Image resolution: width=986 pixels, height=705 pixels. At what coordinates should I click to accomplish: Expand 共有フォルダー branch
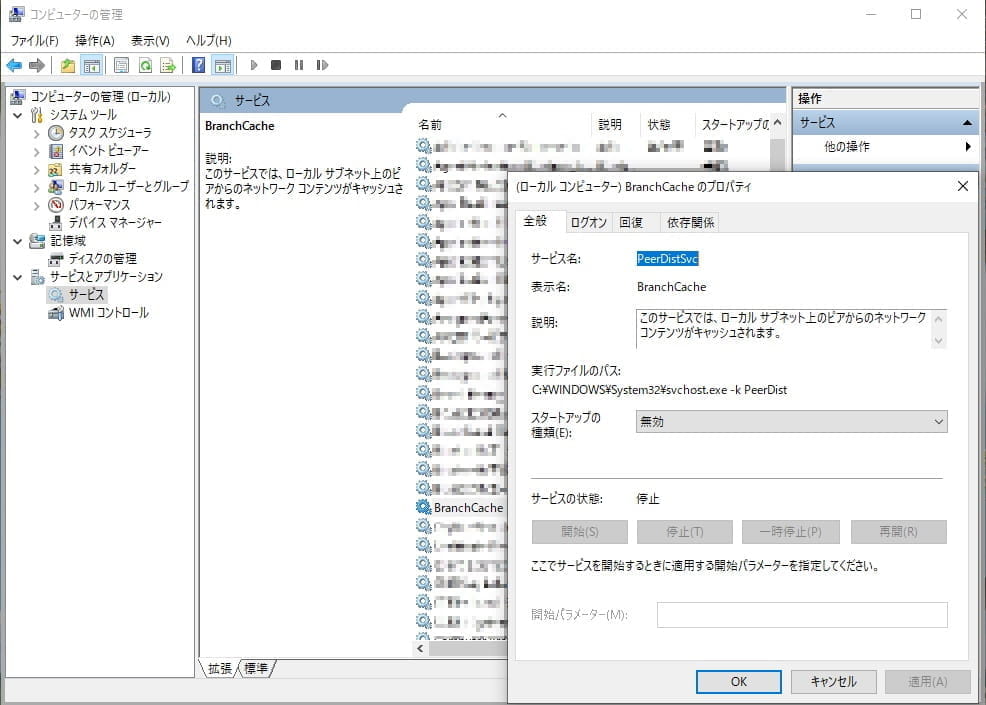coord(36,170)
